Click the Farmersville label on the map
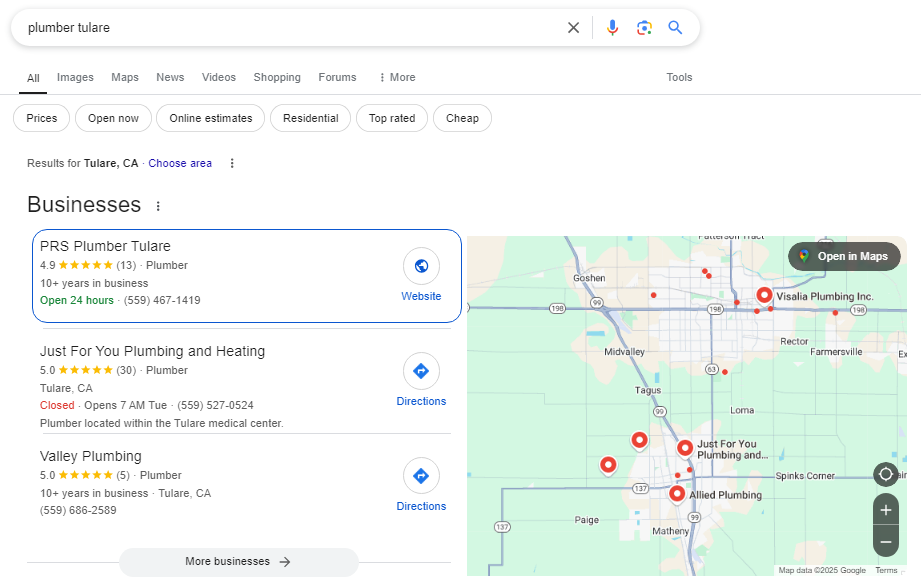The width and height of the screenshot is (921, 587). point(836,352)
